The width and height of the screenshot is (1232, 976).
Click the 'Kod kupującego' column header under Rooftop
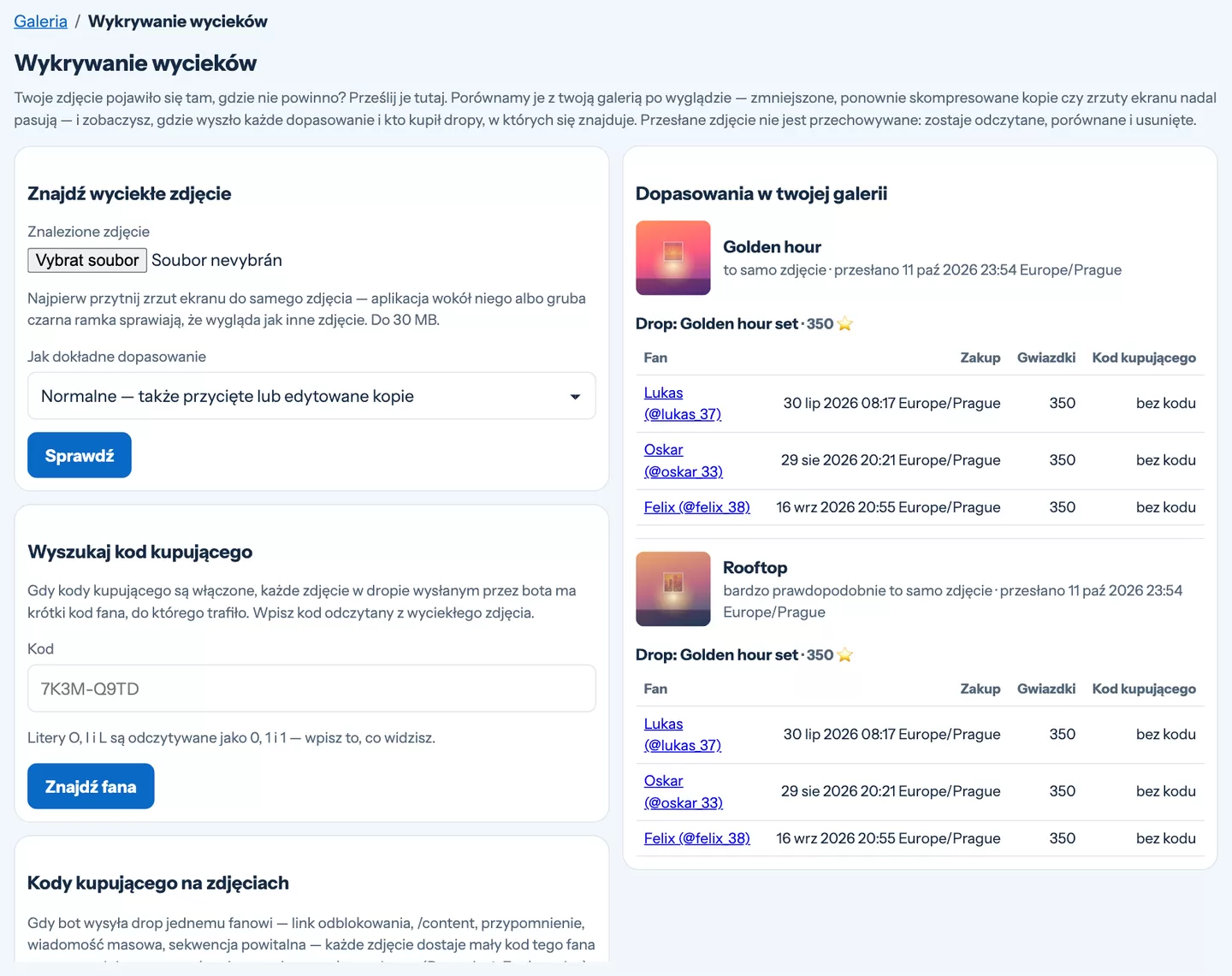point(1144,689)
